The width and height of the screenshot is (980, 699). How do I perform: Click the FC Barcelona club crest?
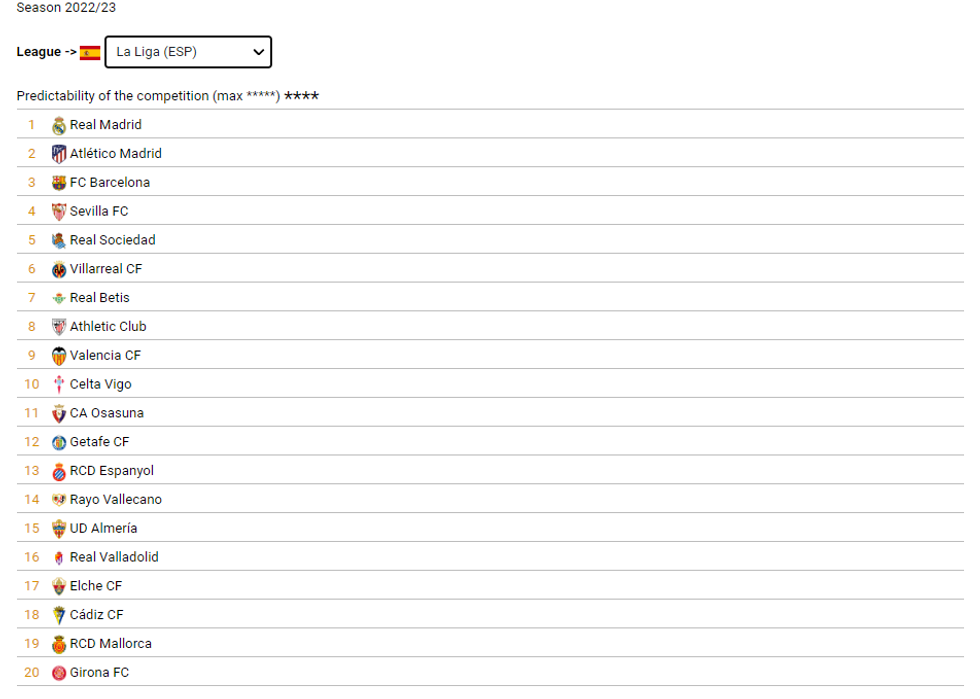(x=59, y=183)
